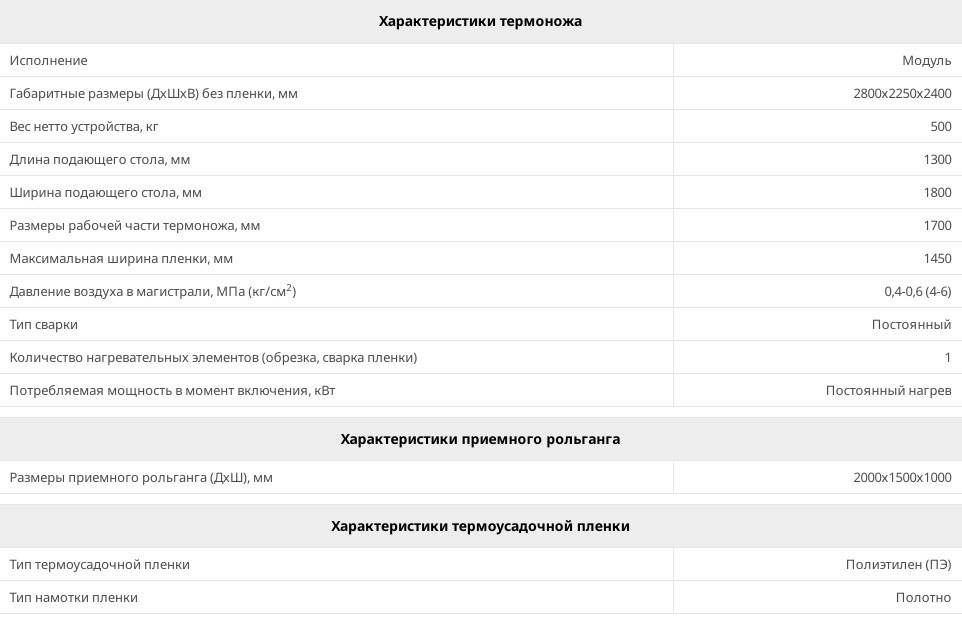Click the 'Тип намотки пленки' row label

pyautogui.click(x=74, y=598)
